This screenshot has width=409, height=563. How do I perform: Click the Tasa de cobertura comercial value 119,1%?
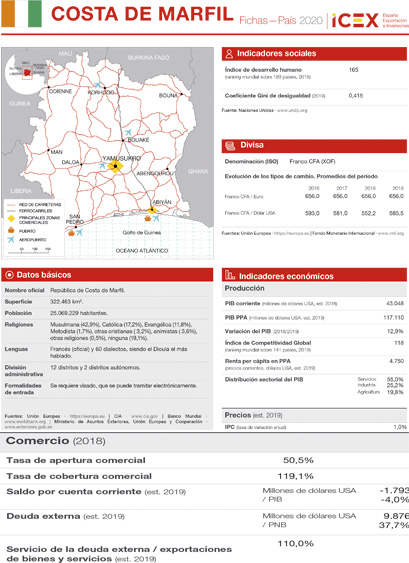point(296,476)
